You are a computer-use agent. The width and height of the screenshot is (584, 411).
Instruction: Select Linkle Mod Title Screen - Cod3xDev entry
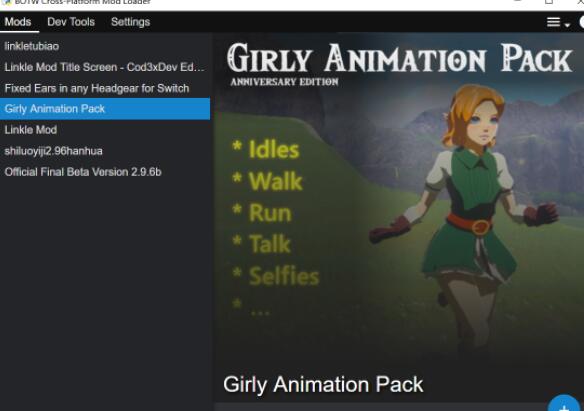click(105, 67)
